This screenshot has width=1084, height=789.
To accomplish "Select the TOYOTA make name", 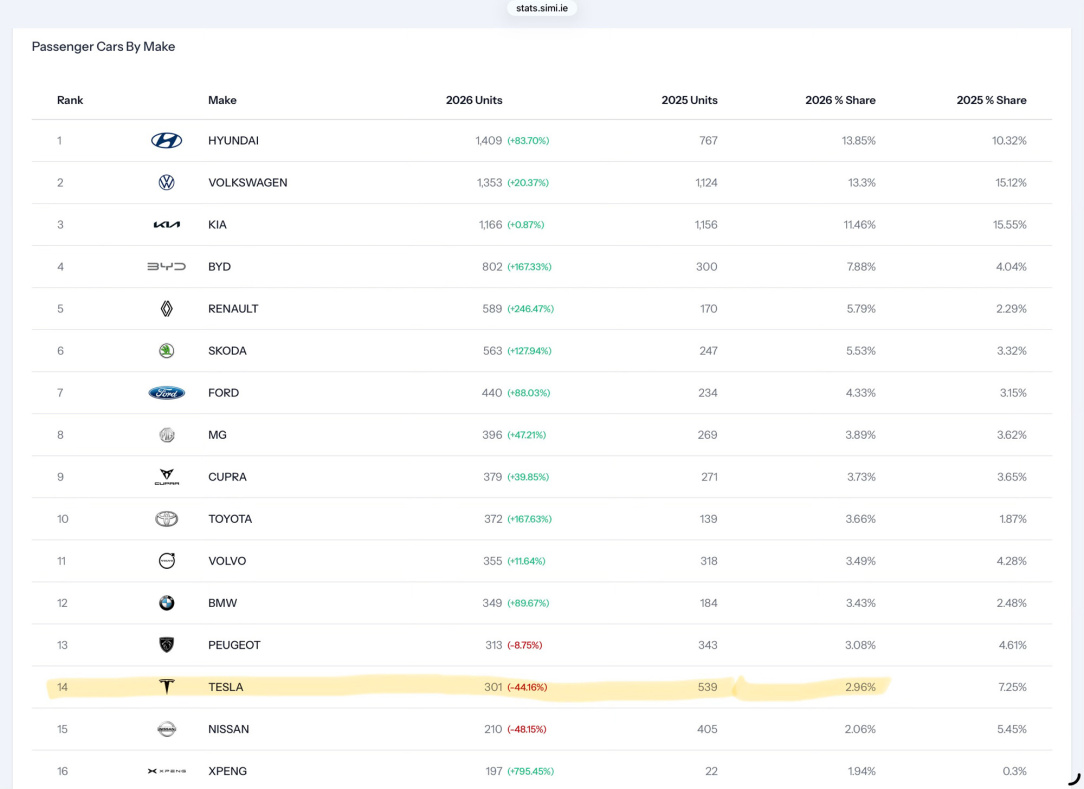I will 230,519.
